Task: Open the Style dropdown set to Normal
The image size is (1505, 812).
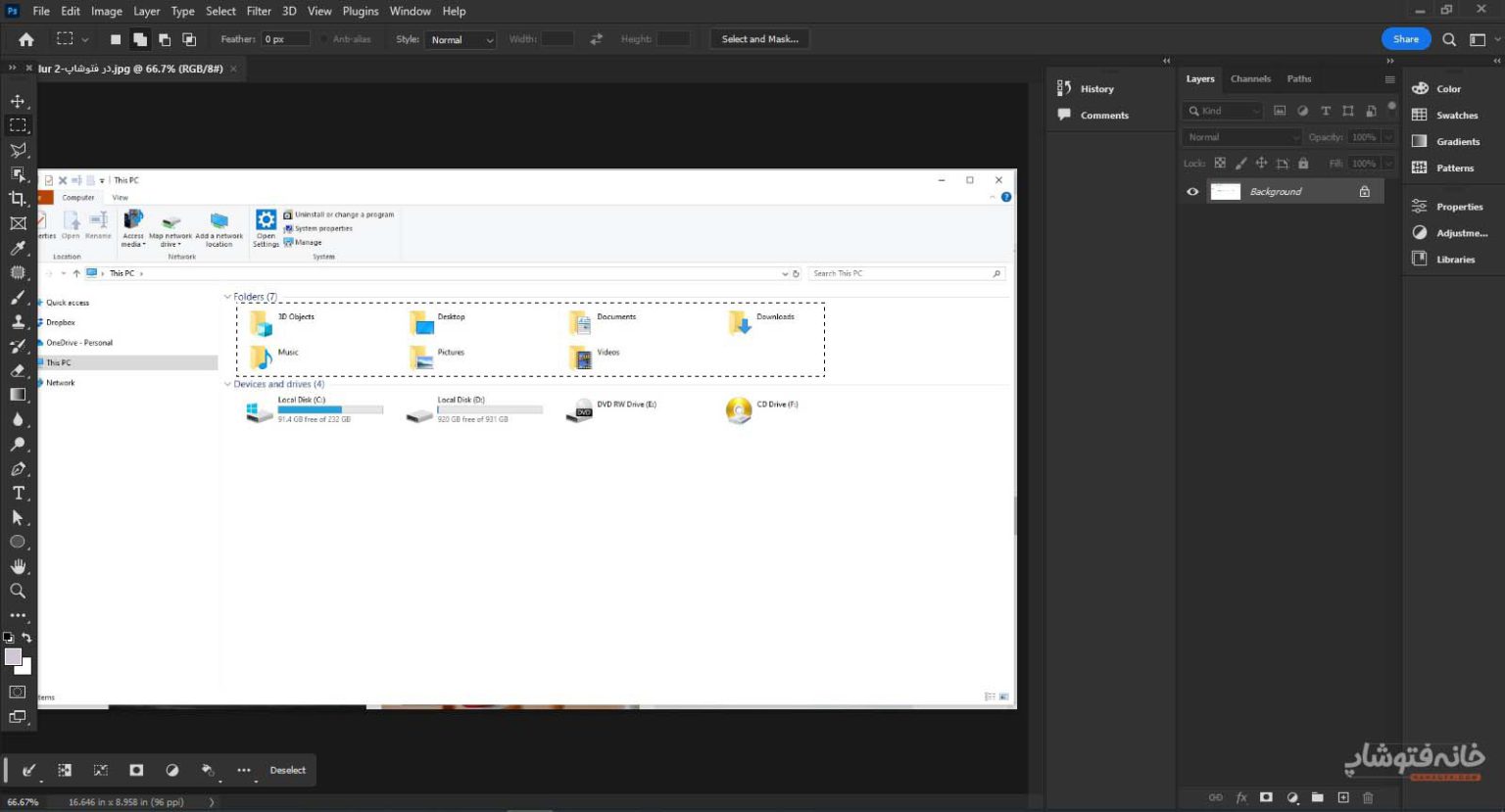Action: 461,40
